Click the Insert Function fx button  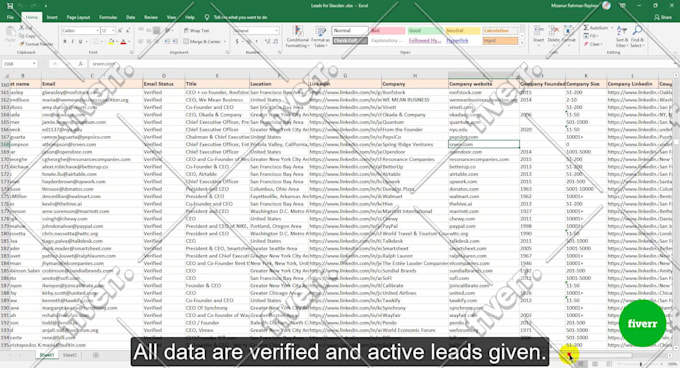(80, 64)
